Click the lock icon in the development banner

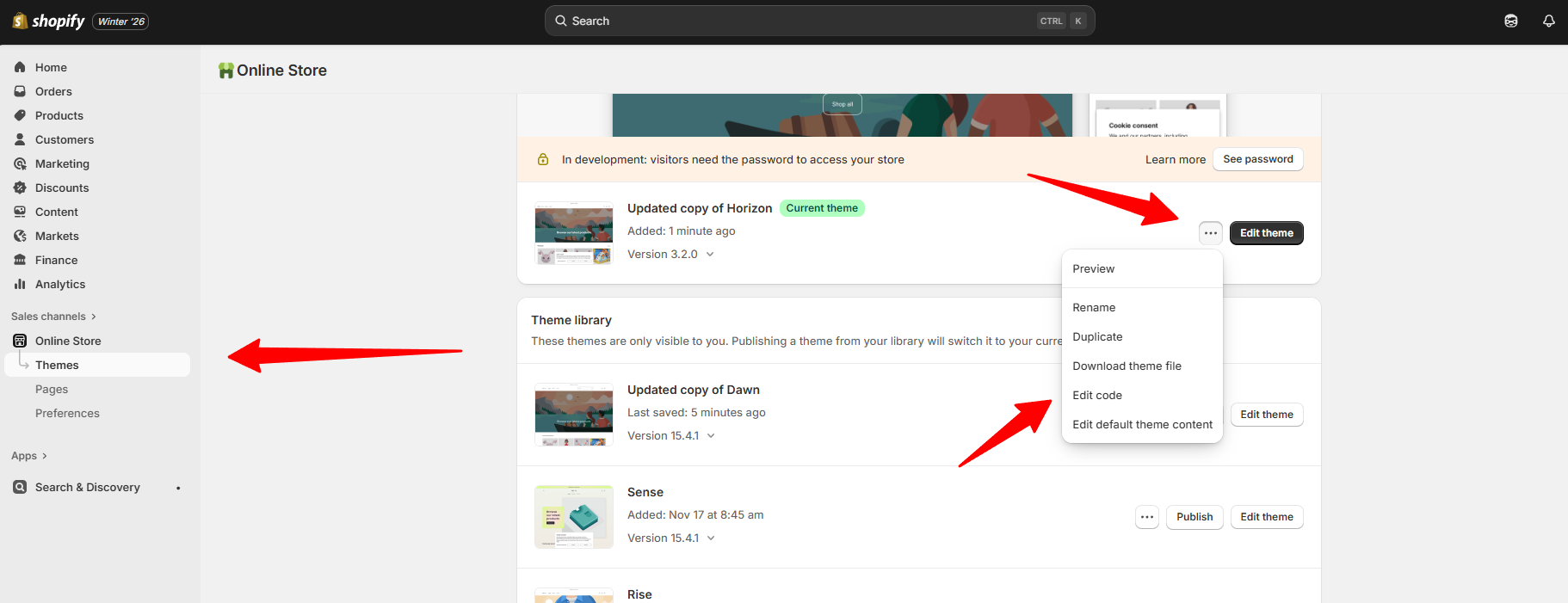tap(543, 159)
